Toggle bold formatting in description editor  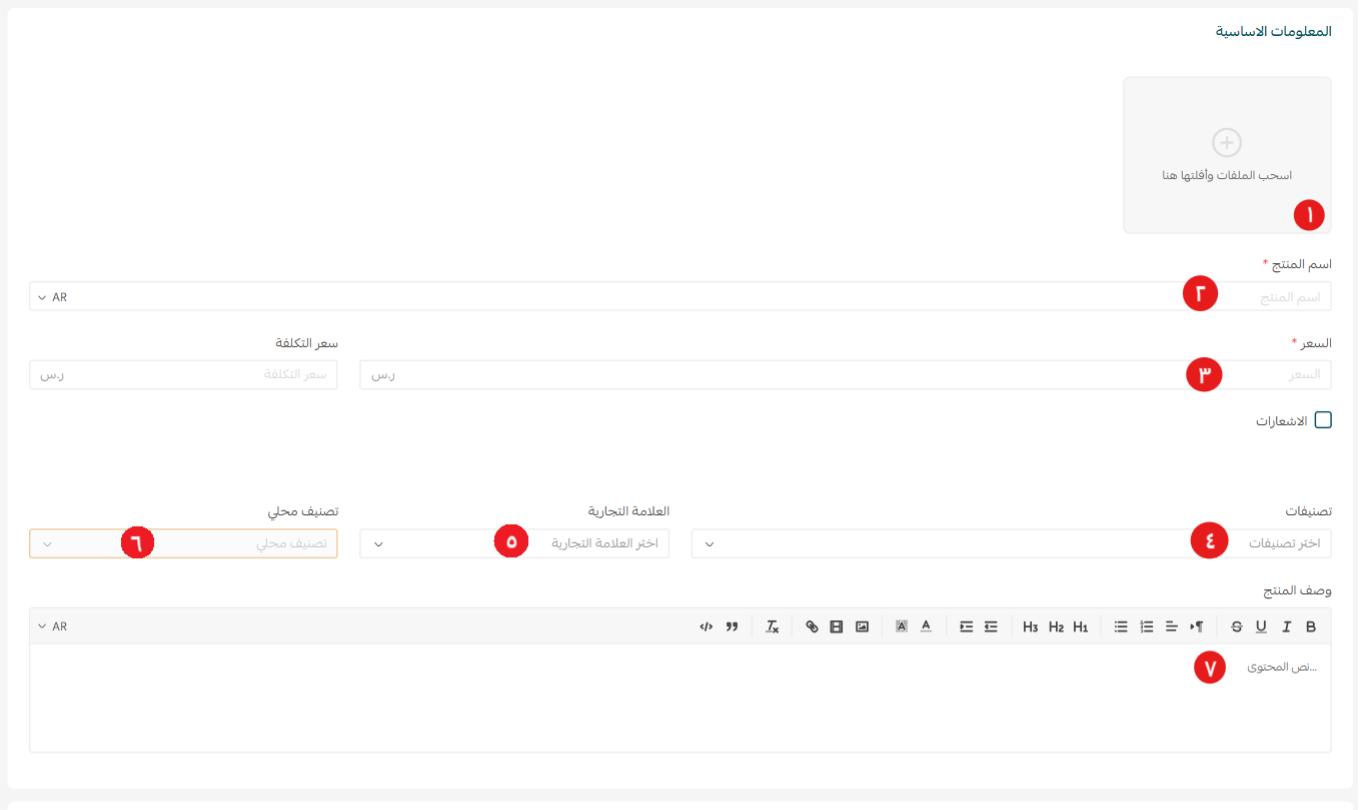click(x=1311, y=627)
